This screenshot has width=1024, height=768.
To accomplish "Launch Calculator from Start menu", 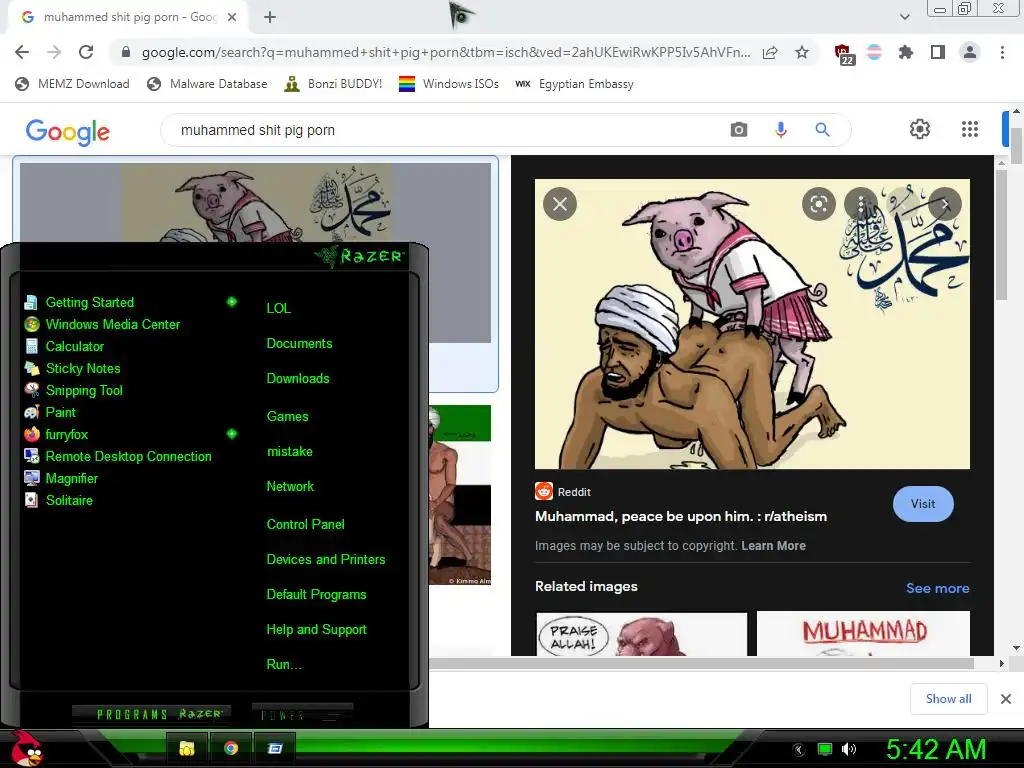I will pyautogui.click(x=64, y=347).
